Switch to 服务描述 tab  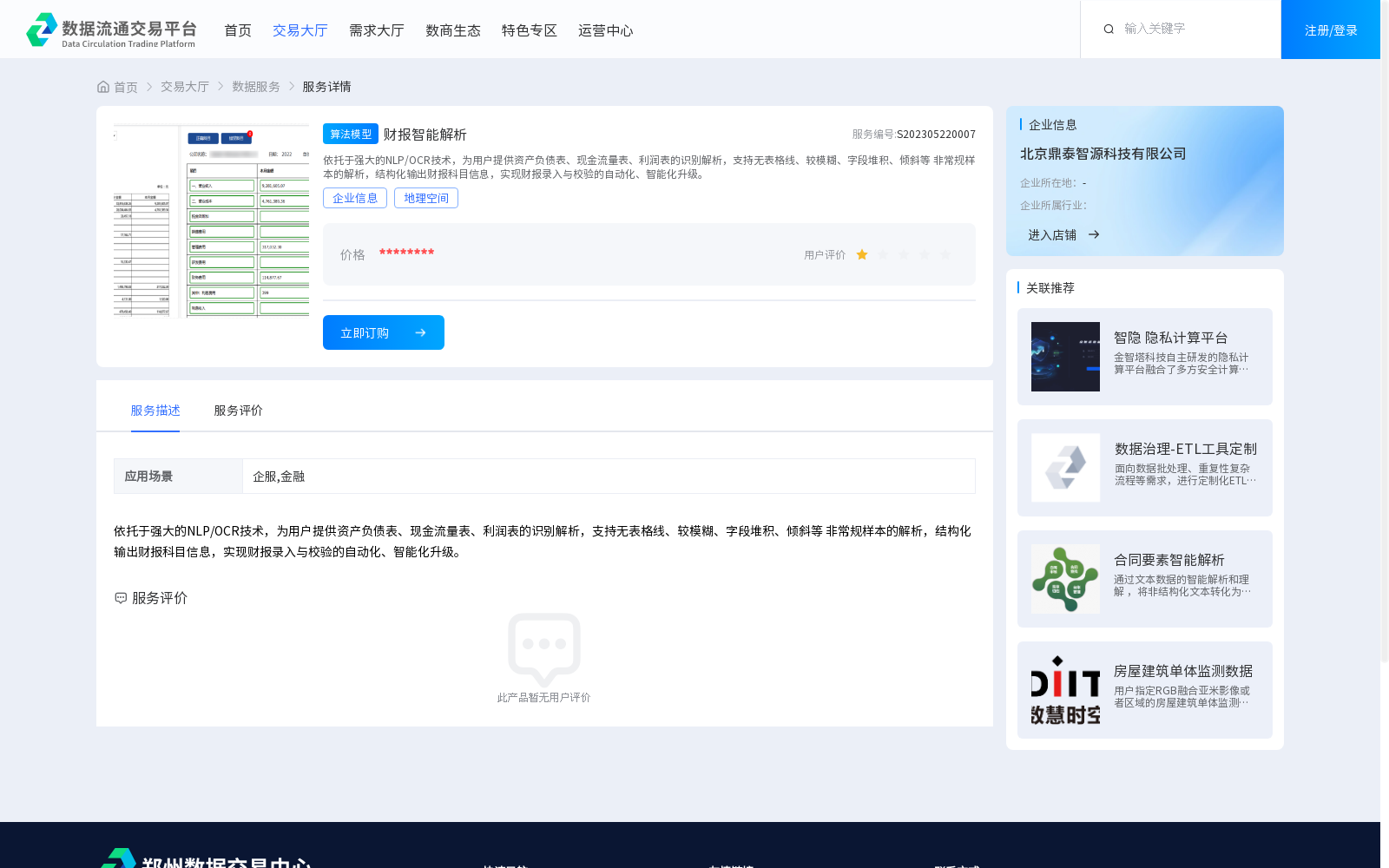coord(155,411)
